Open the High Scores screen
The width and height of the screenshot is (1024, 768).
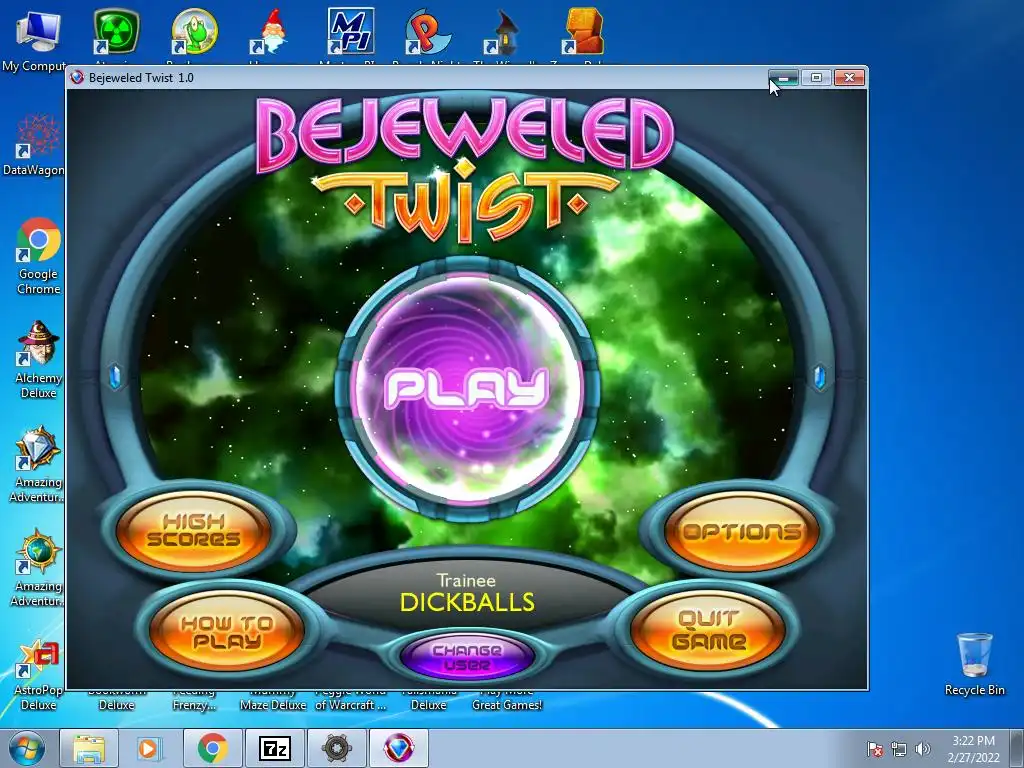point(193,530)
